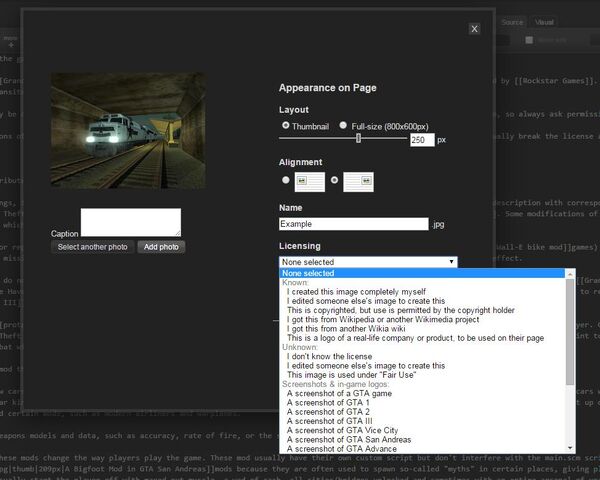Click the thumbnail width slider handle

[x=358, y=138]
